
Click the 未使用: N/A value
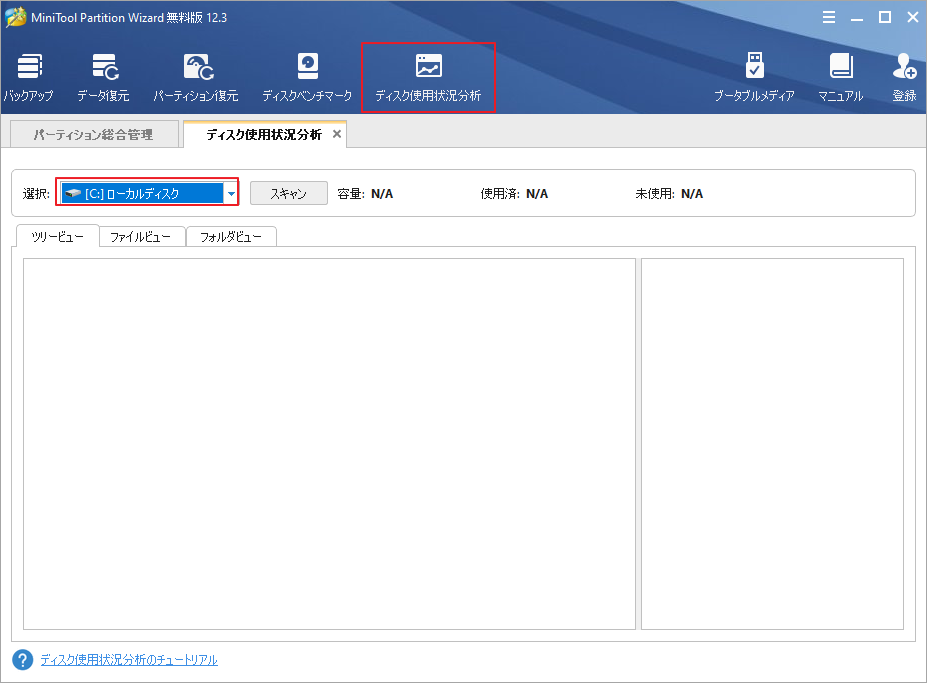pyautogui.click(x=692, y=194)
